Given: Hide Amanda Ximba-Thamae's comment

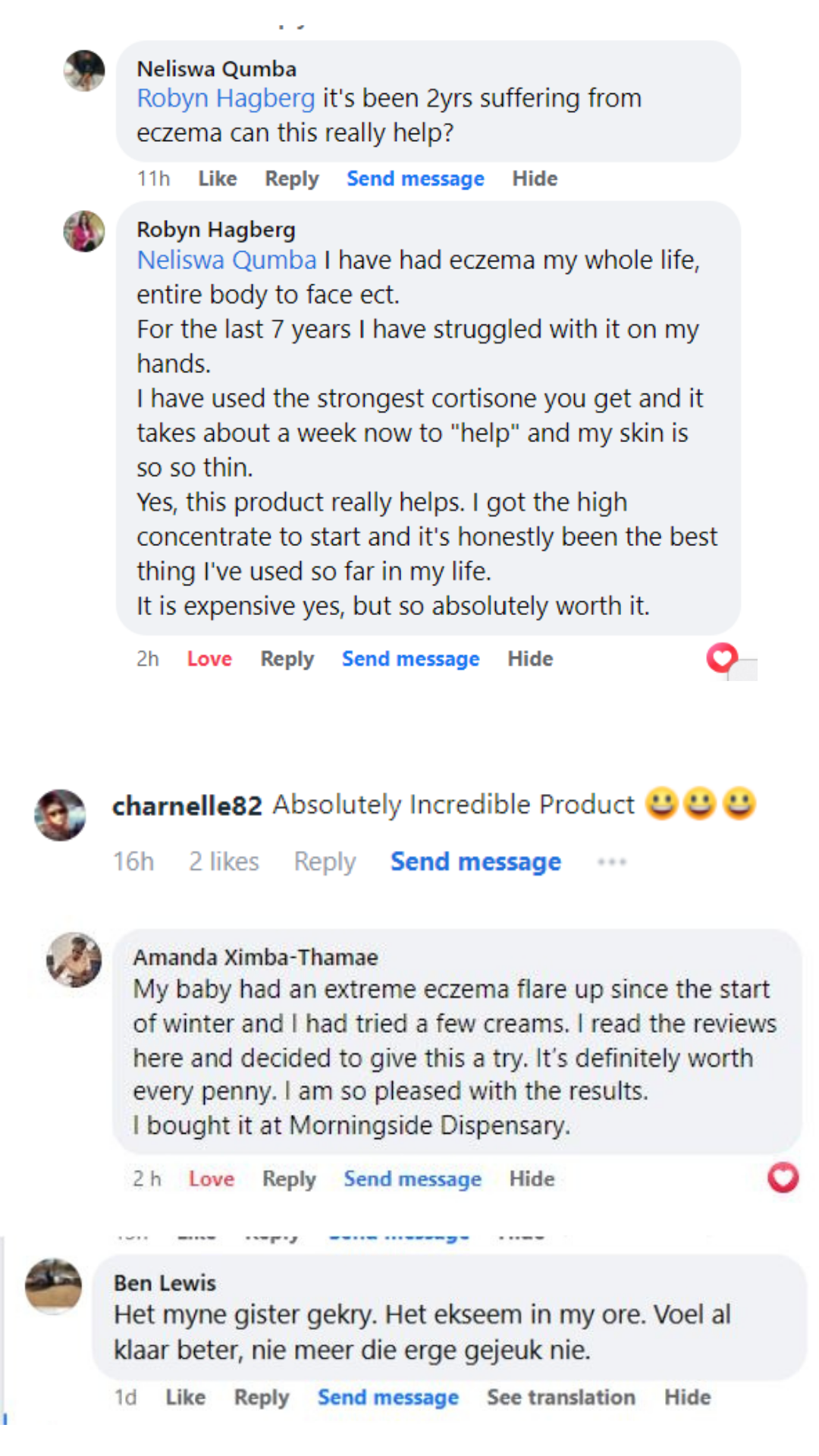Looking at the screenshot, I should (x=532, y=1179).
